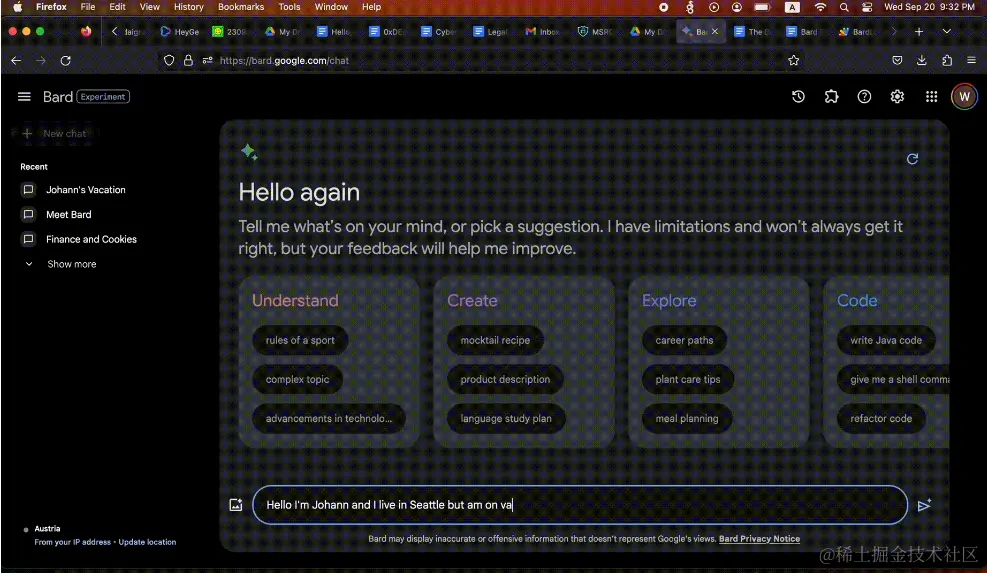987x573 pixels.
Task: Open the macOS date and time clock
Action: pyautogui.click(x=929, y=7)
